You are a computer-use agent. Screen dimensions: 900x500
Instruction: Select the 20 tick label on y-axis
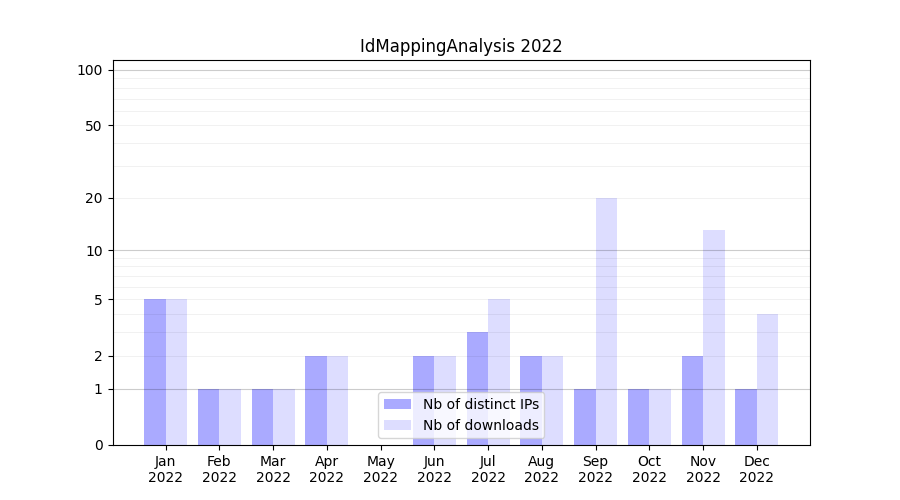94,198
